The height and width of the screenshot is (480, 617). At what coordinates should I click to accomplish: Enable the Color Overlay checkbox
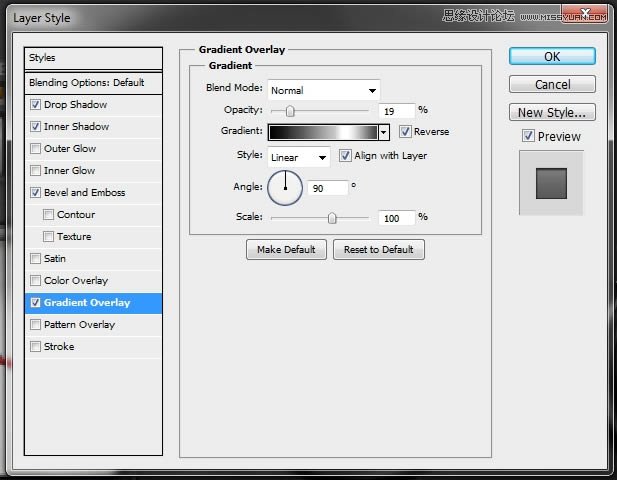click(35, 281)
